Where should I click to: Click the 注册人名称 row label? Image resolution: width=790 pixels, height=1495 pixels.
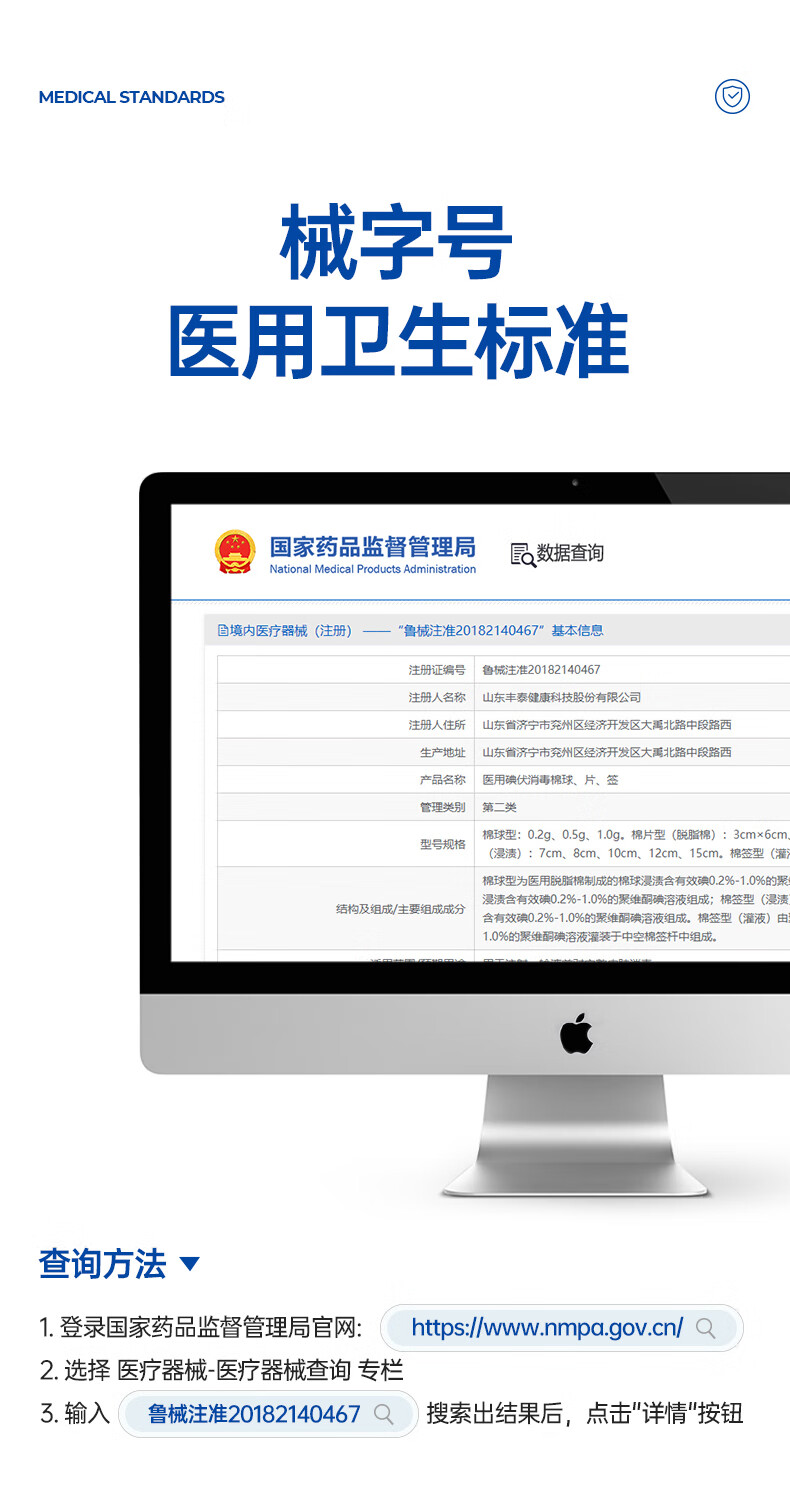[437, 697]
